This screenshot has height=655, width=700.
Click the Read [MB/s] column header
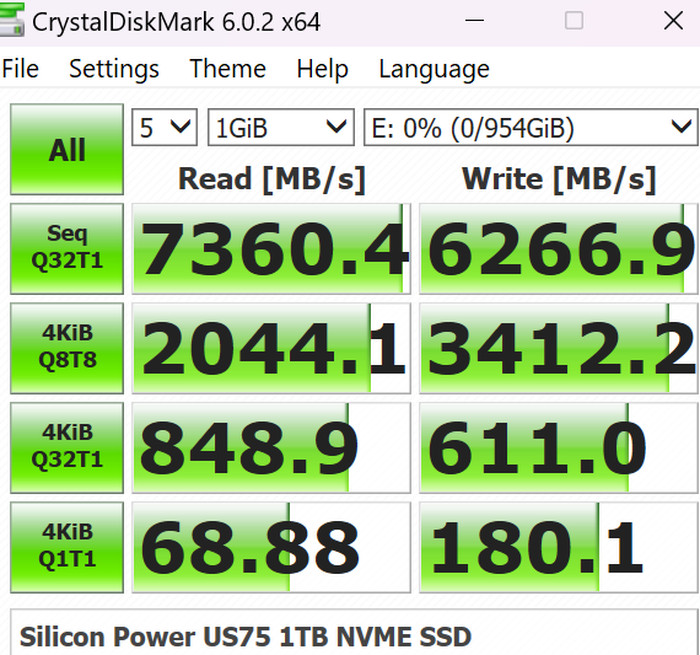click(x=272, y=179)
